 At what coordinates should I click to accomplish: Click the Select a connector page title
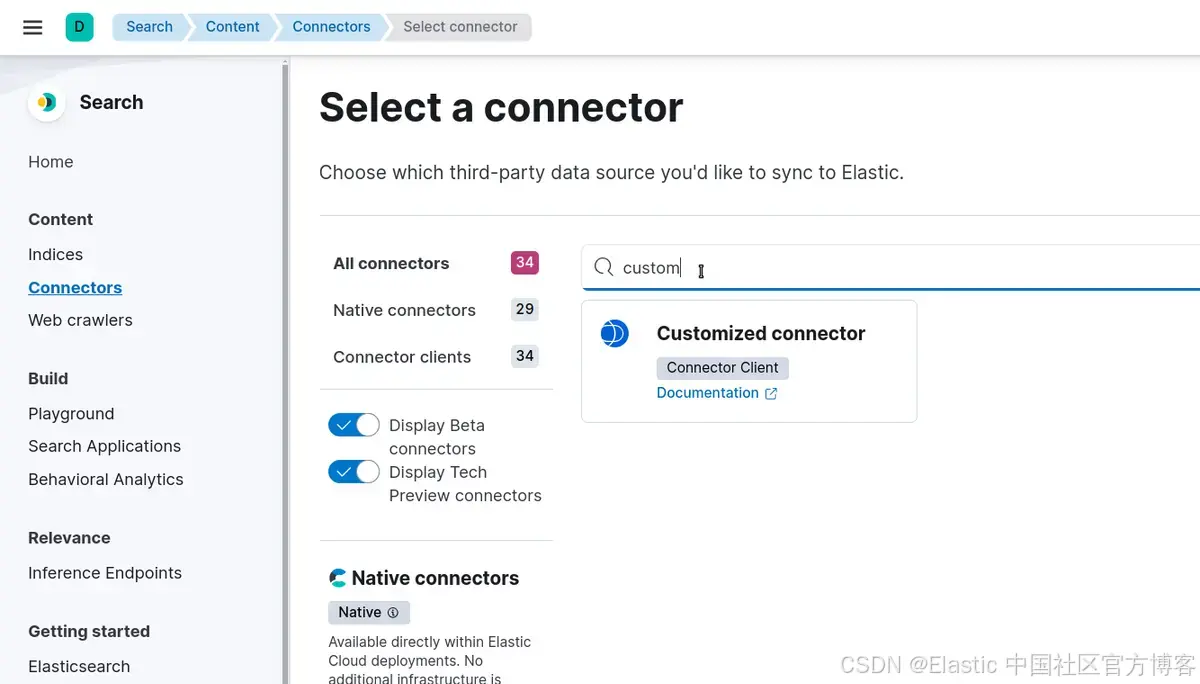501,108
